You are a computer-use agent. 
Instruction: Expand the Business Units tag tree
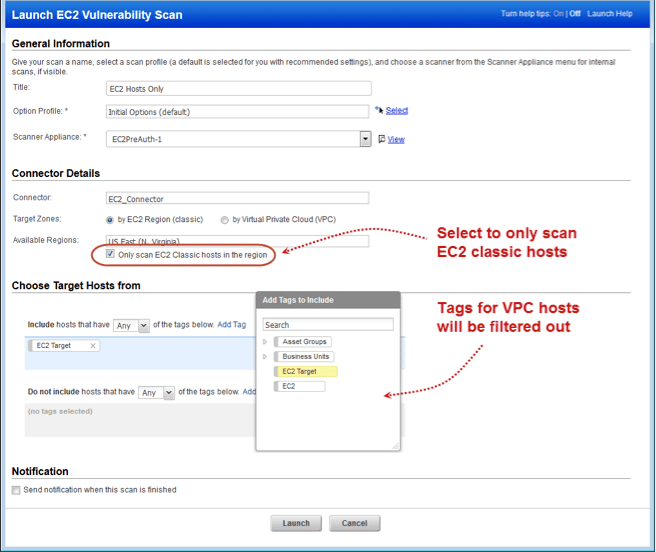265,357
